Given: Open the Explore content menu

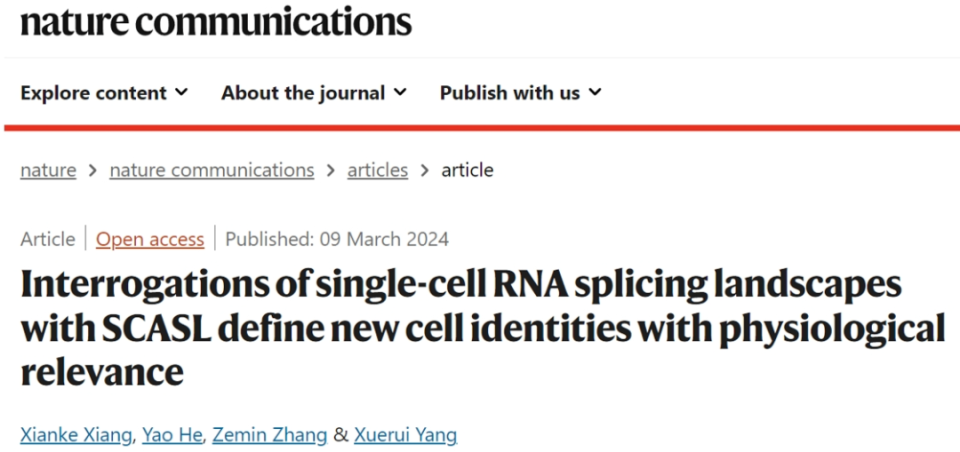Looking at the screenshot, I should pyautogui.click(x=93, y=93).
